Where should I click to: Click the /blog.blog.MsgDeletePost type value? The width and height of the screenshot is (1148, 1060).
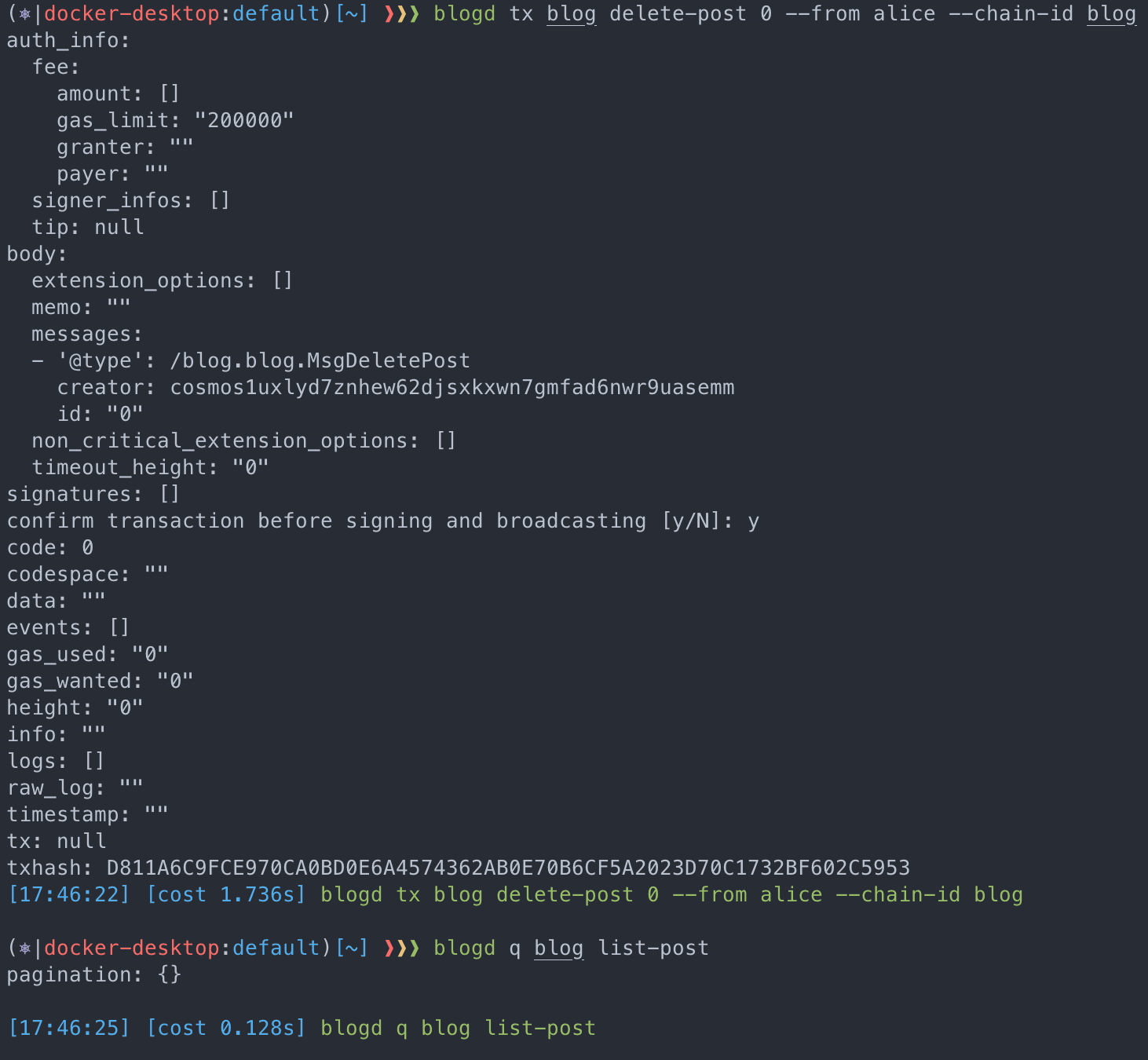320,361
